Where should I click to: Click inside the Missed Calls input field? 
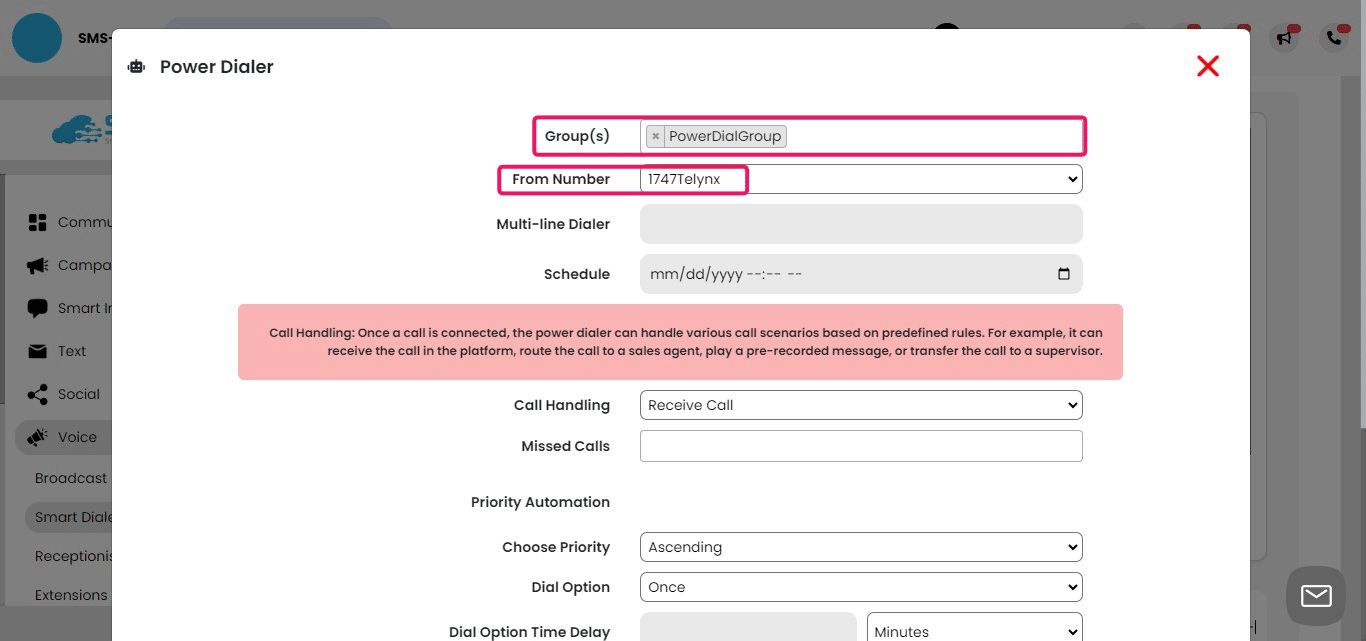[861, 446]
